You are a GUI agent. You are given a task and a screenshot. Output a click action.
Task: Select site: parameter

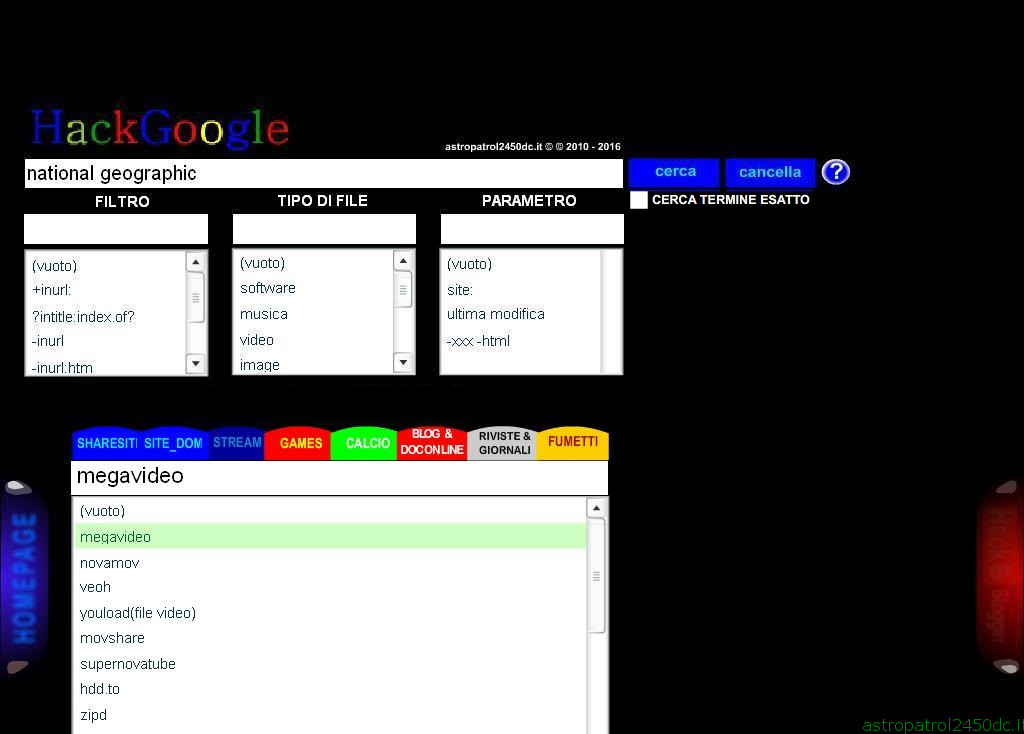coord(521,289)
